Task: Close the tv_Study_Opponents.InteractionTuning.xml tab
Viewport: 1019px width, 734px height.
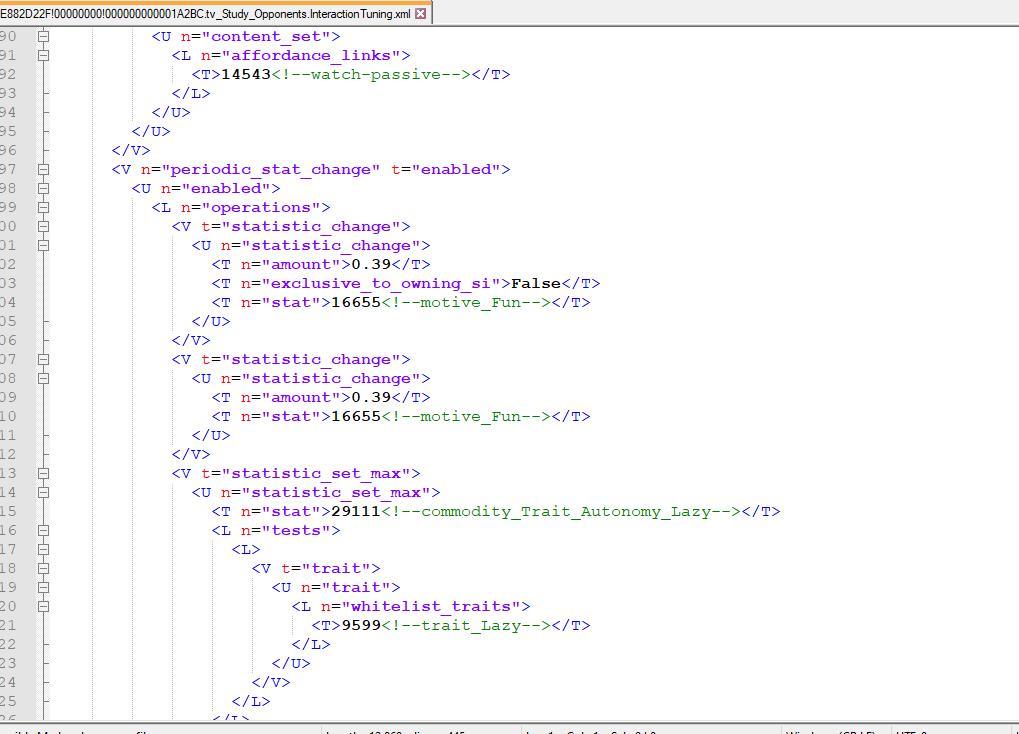Action: pos(421,13)
